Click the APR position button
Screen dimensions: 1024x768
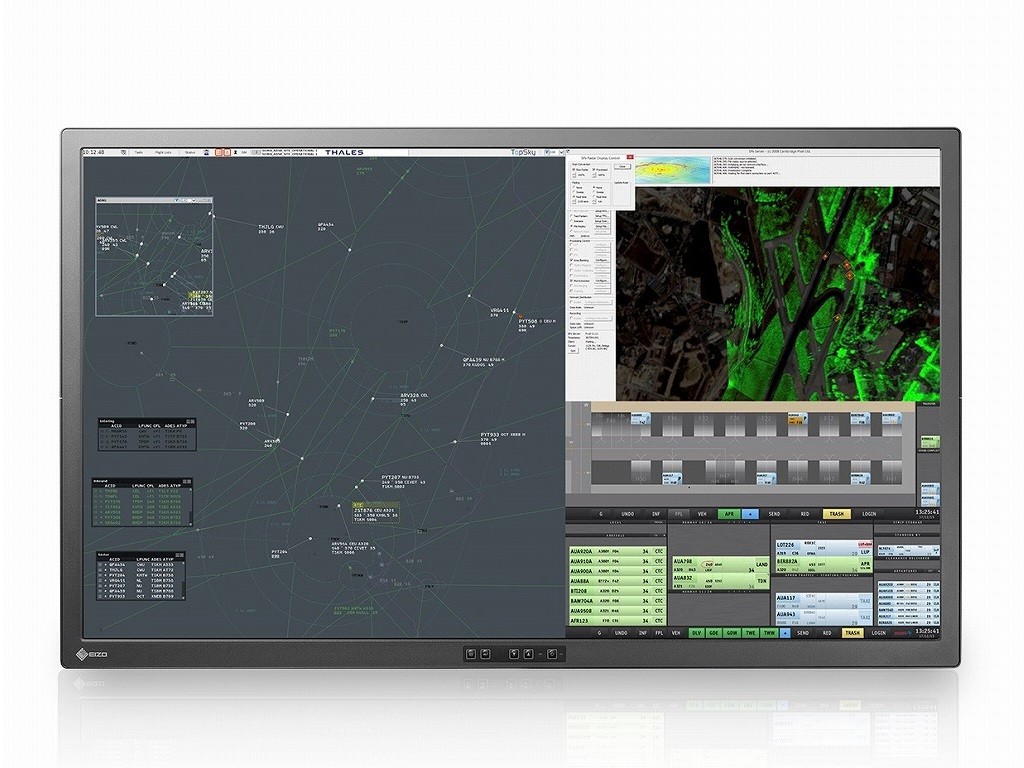[x=729, y=514]
